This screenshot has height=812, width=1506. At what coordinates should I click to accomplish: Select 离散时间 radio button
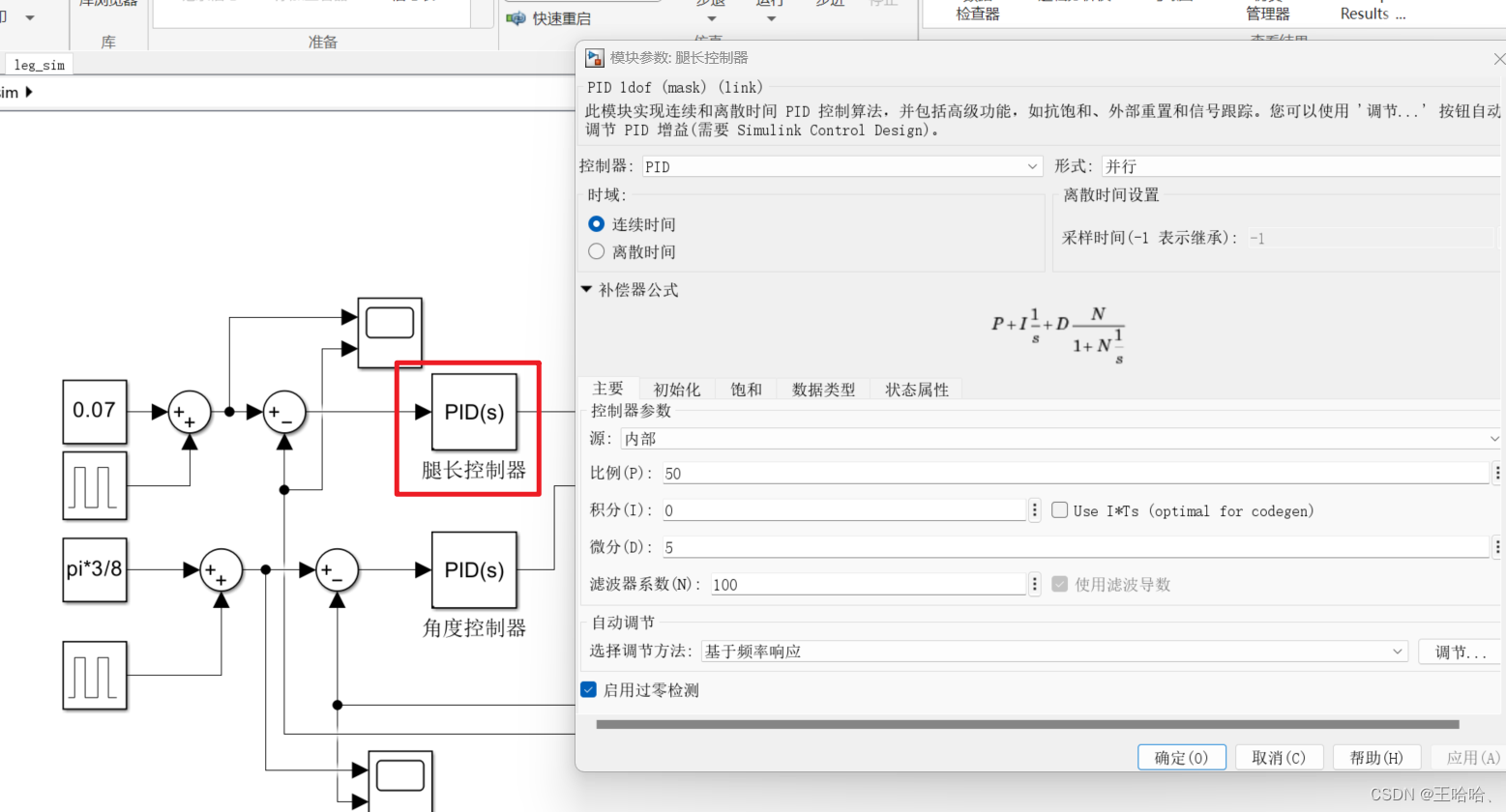pos(597,251)
